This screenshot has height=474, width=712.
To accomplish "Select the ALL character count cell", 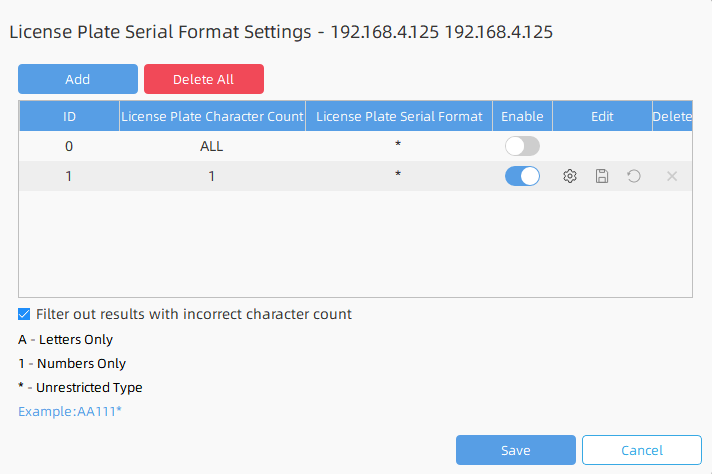I will coord(212,146).
